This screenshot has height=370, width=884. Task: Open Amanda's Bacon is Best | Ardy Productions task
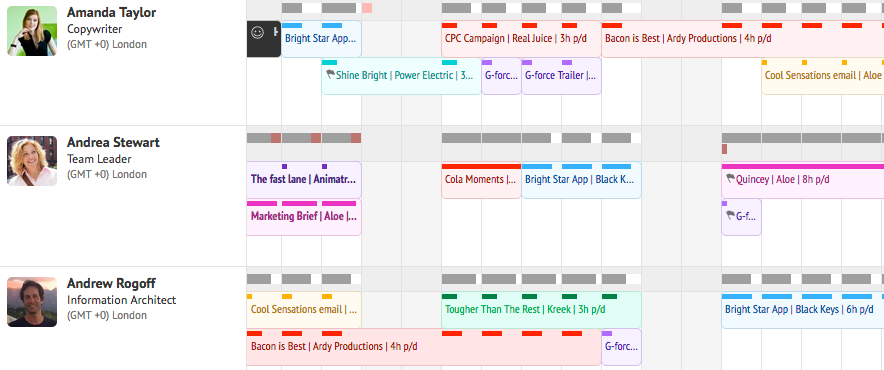(x=742, y=39)
